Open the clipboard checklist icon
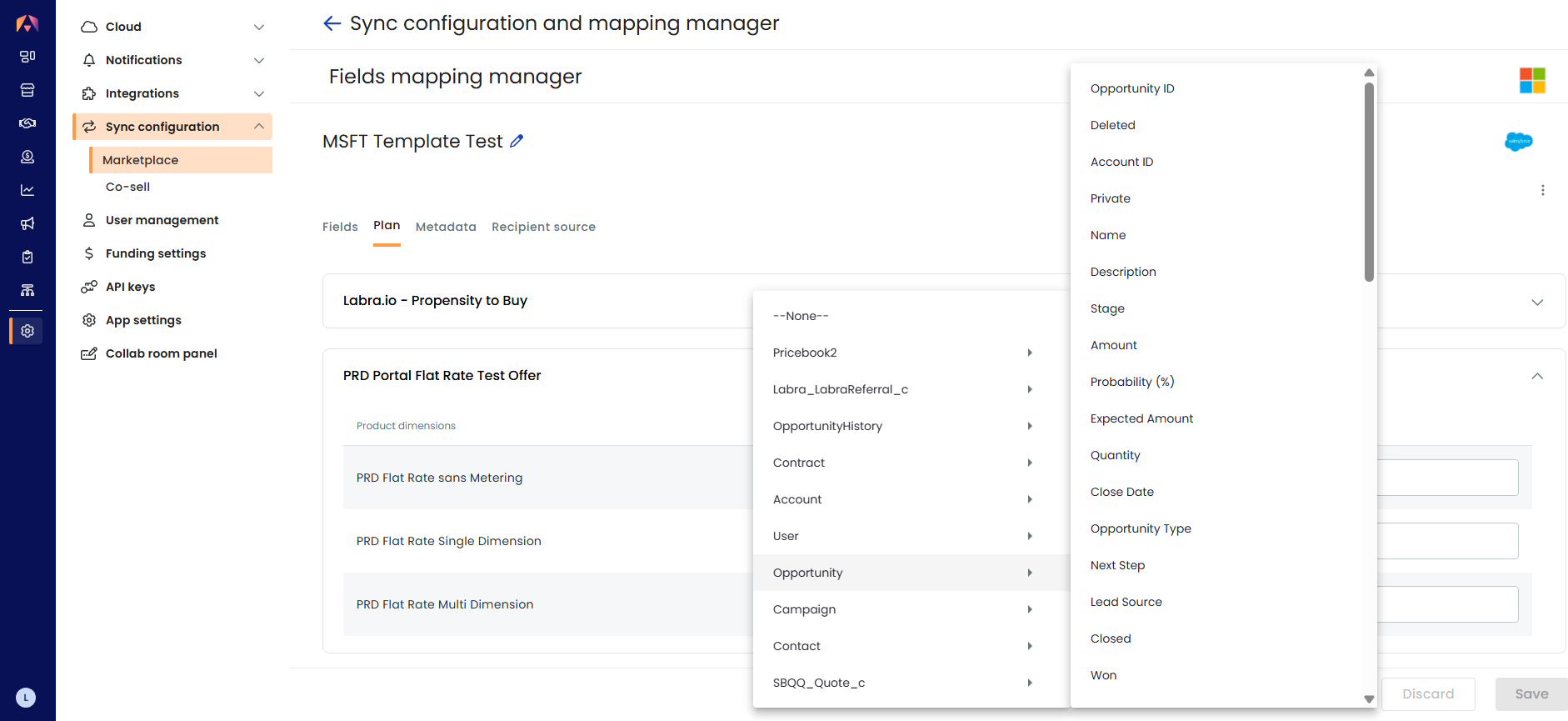This screenshot has width=1568, height=721. [x=27, y=257]
